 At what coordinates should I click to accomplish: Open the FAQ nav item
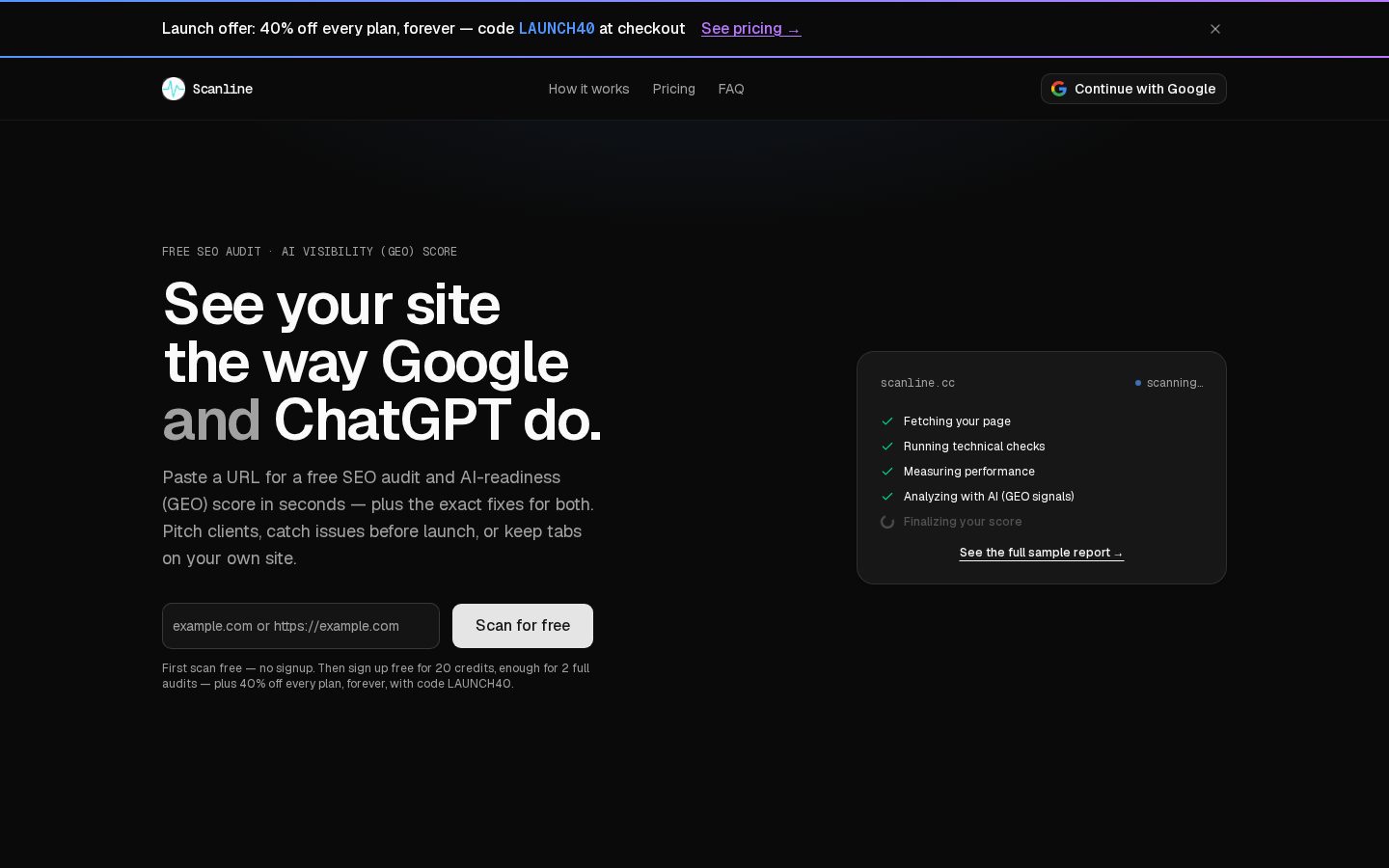click(x=731, y=89)
